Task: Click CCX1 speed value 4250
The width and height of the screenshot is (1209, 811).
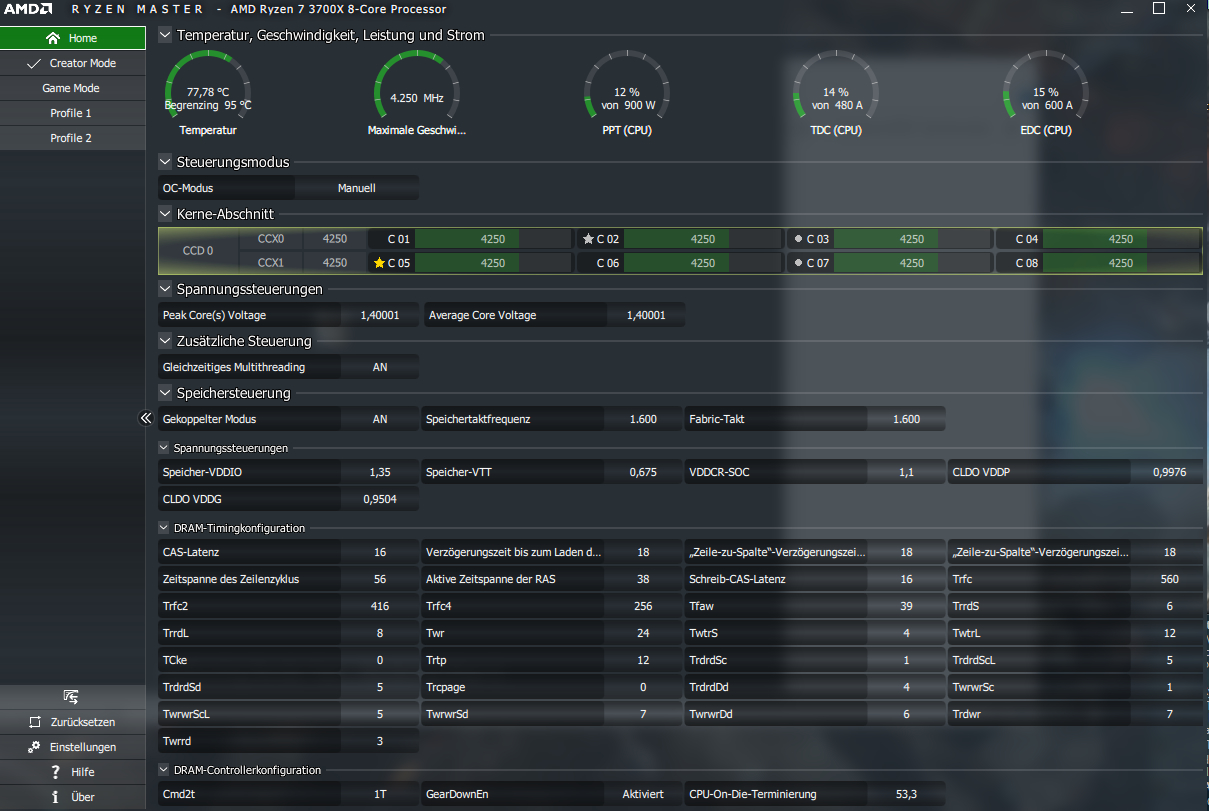Action: 334,263
